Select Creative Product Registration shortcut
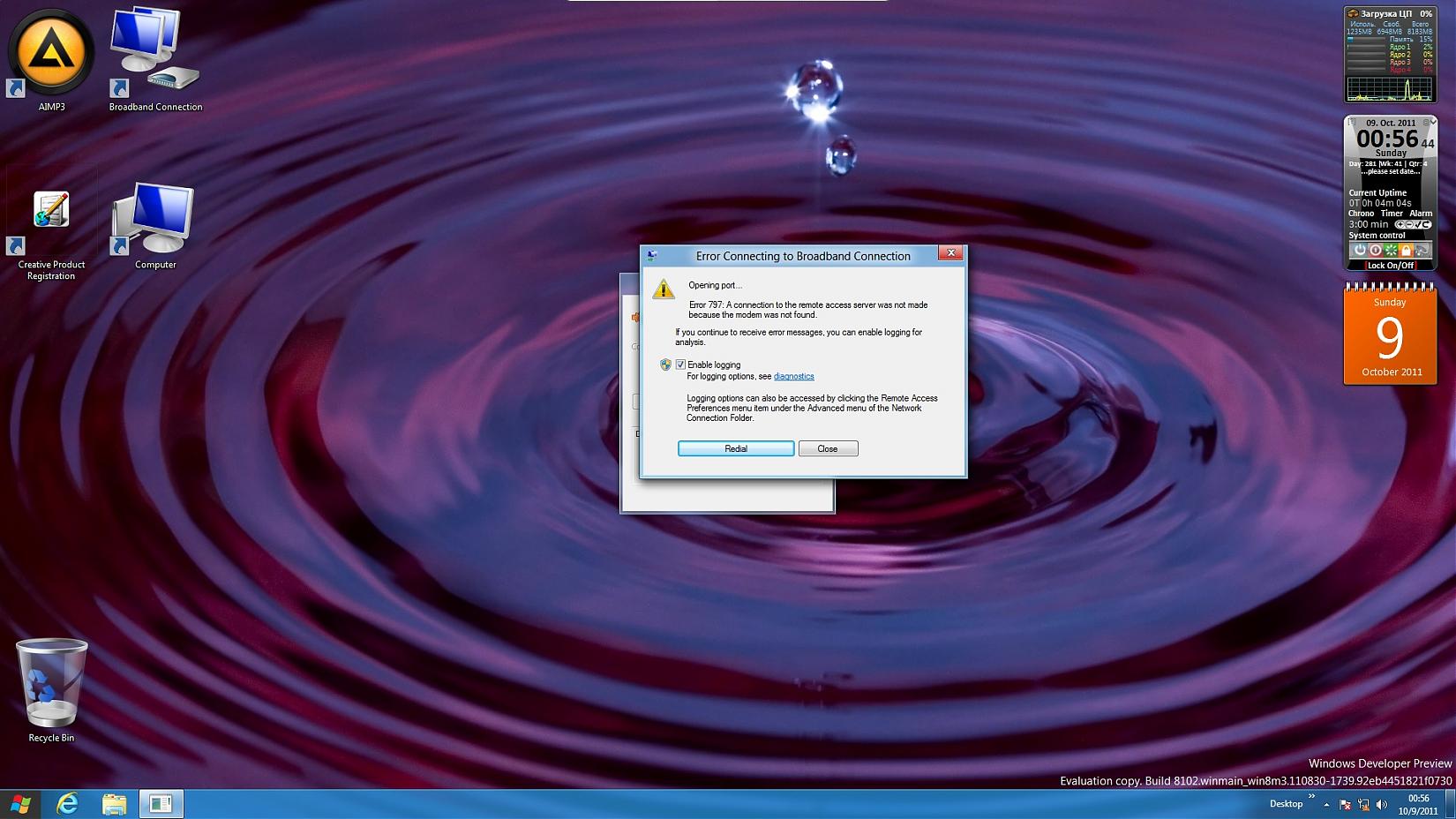The image size is (1456, 819). 51,216
